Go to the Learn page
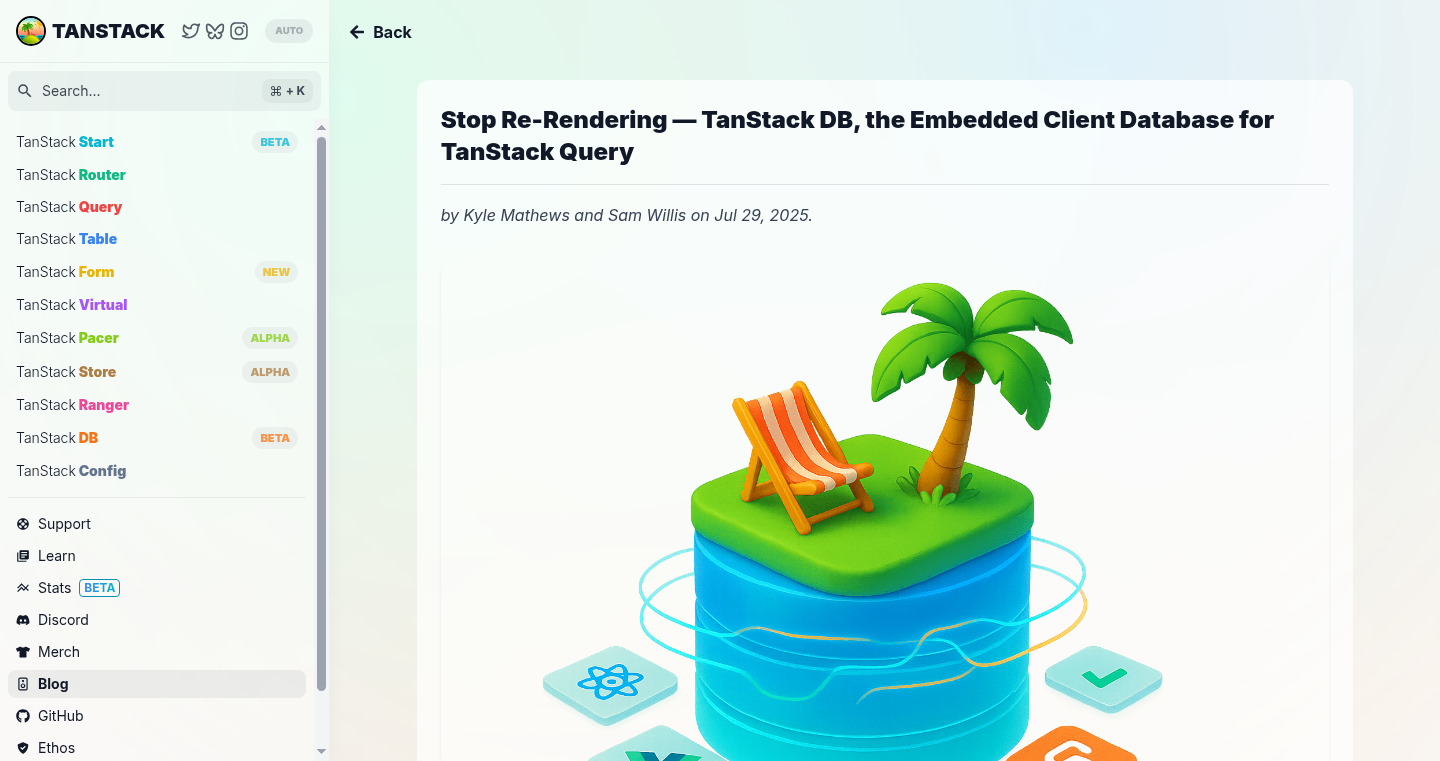1440x761 pixels. click(x=157, y=556)
